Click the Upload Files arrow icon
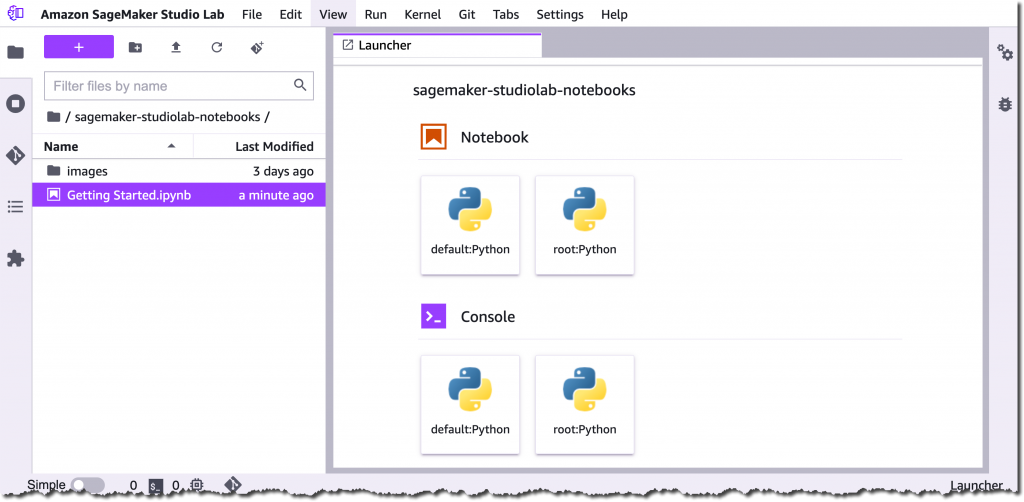The width and height of the screenshot is (1024, 502). tap(176, 47)
